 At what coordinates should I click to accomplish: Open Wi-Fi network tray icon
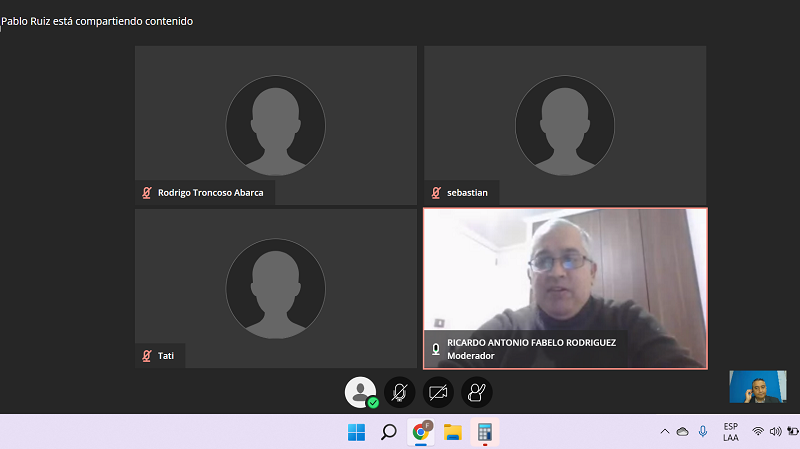(x=758, y=432)
